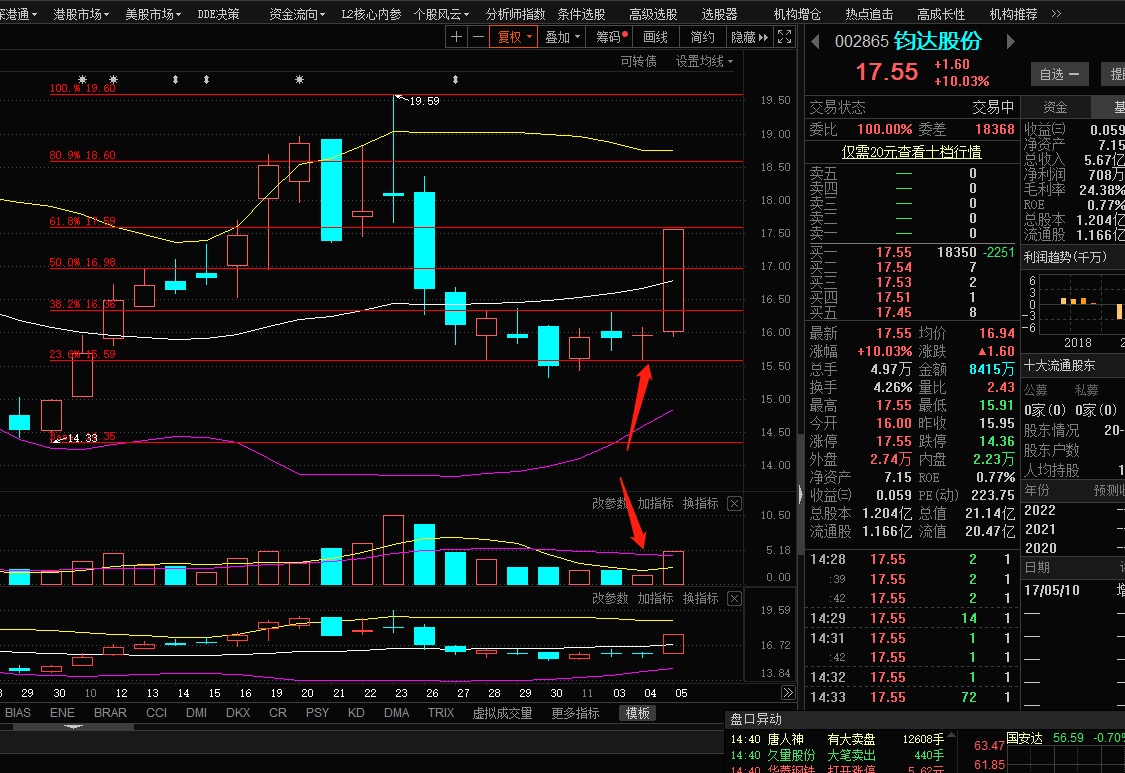Viewport: 1125px width, 773px height.
Task: Click the first asterisk event marker on chart
Action: (x=83, y=80)
